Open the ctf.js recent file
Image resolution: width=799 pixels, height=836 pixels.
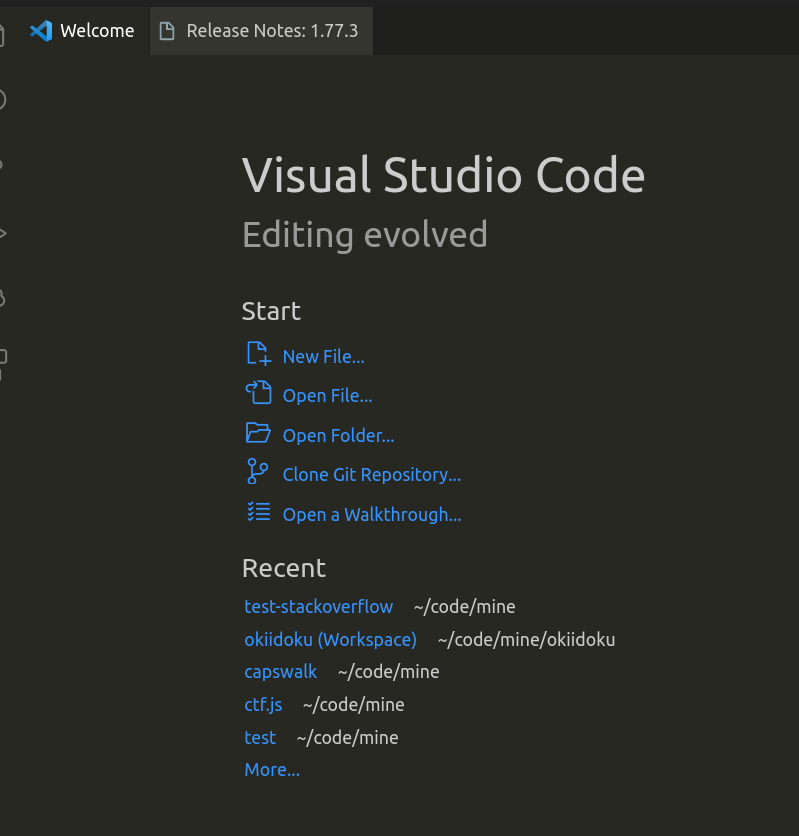coord(263,704)
